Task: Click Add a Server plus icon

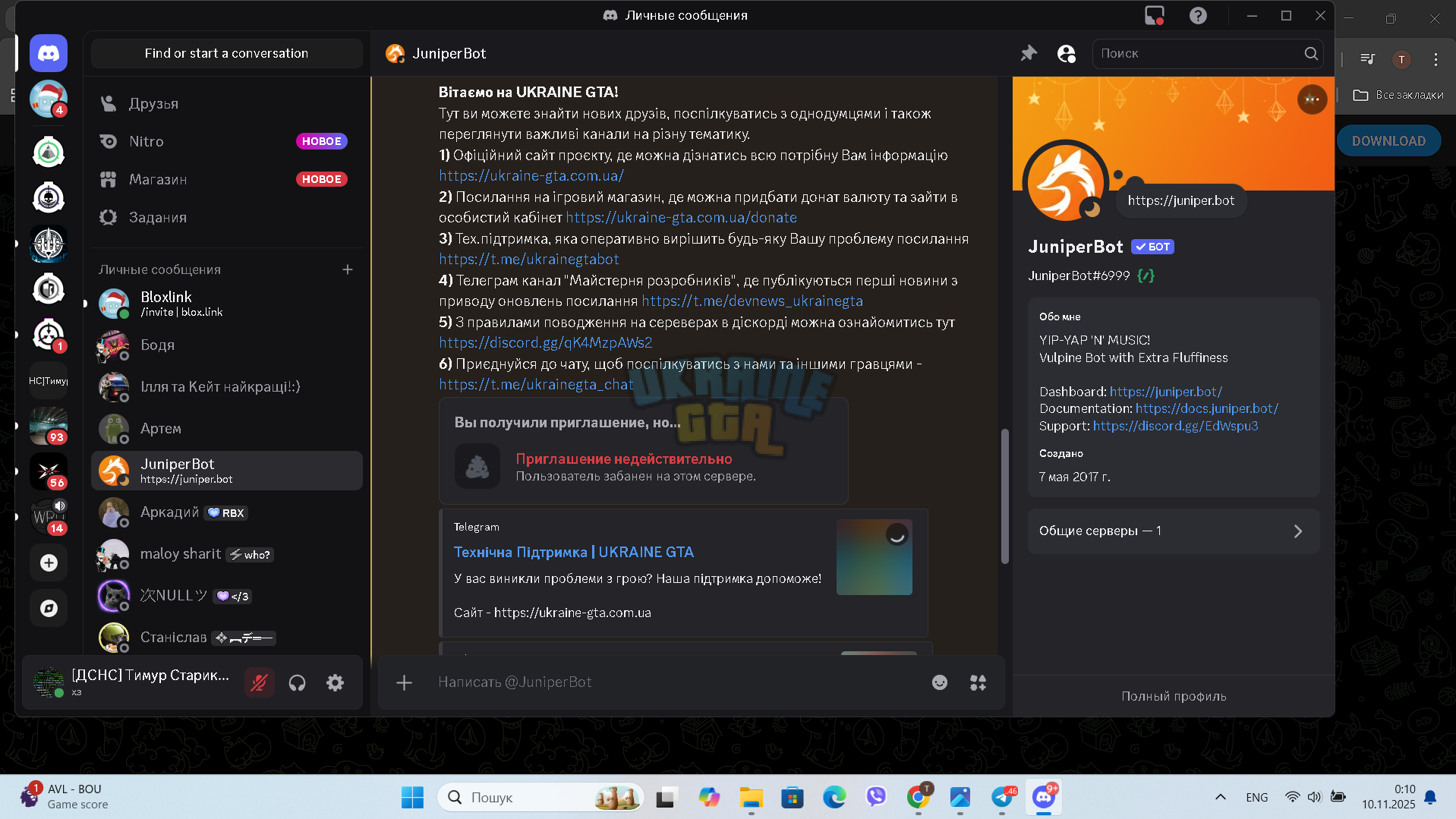Action: coord(49,562)
